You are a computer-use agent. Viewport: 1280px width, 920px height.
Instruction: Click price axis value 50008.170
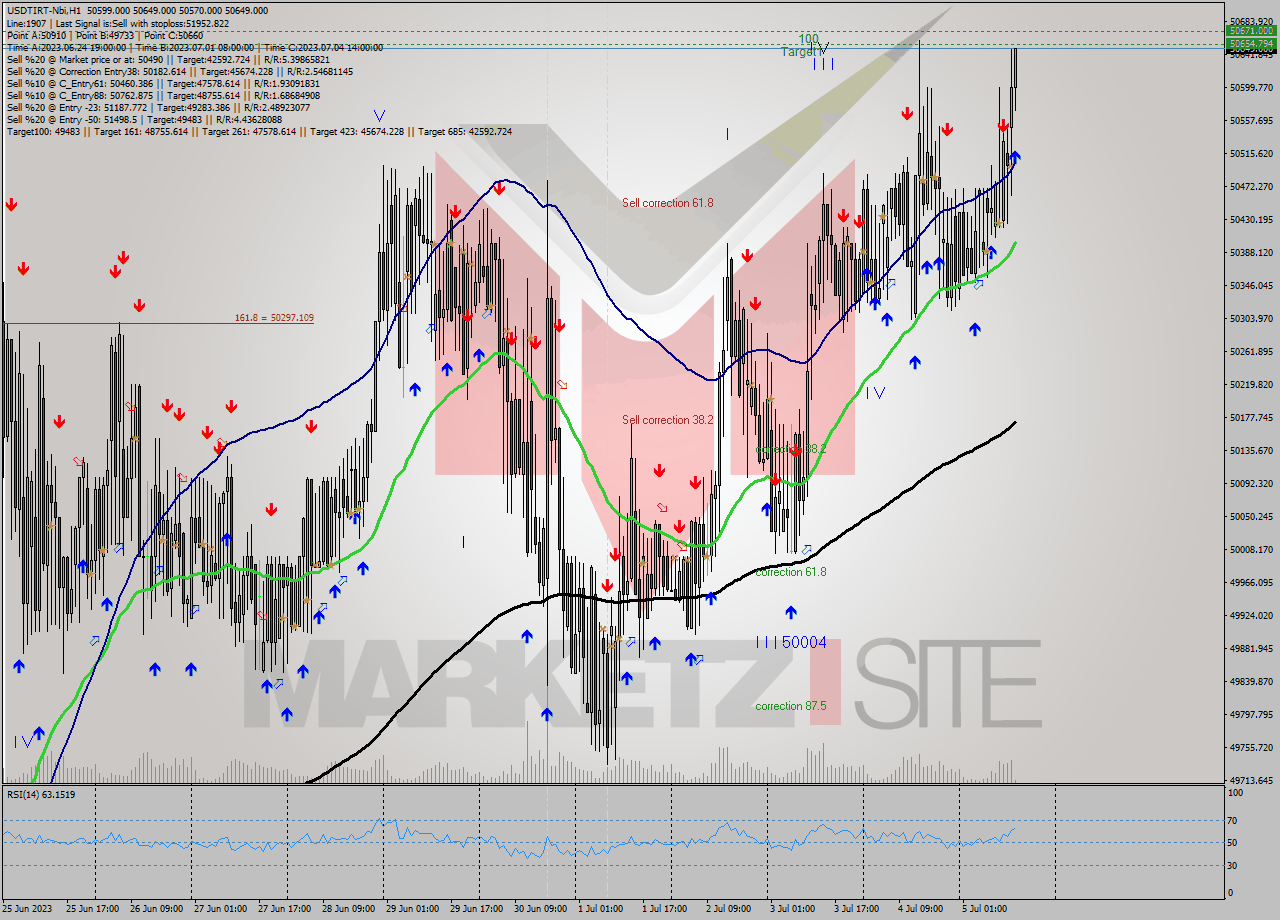[1251, 550]
